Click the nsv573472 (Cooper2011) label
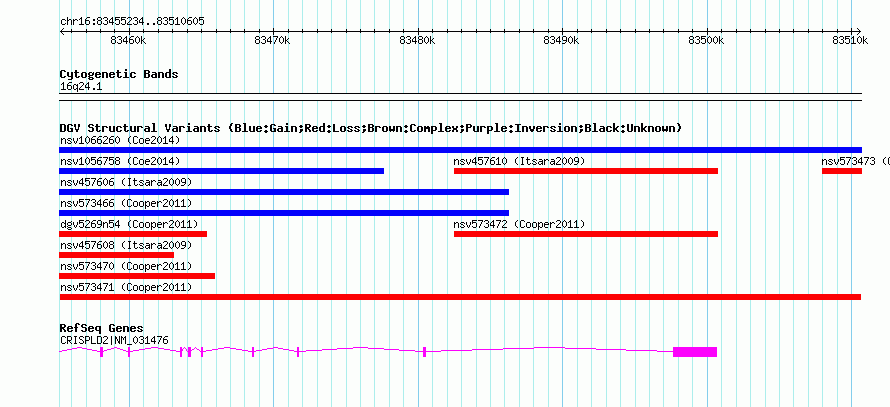Image resolution: width=890 pixels, height=407 pixels. pyautogui.click(x=519, y=224)
